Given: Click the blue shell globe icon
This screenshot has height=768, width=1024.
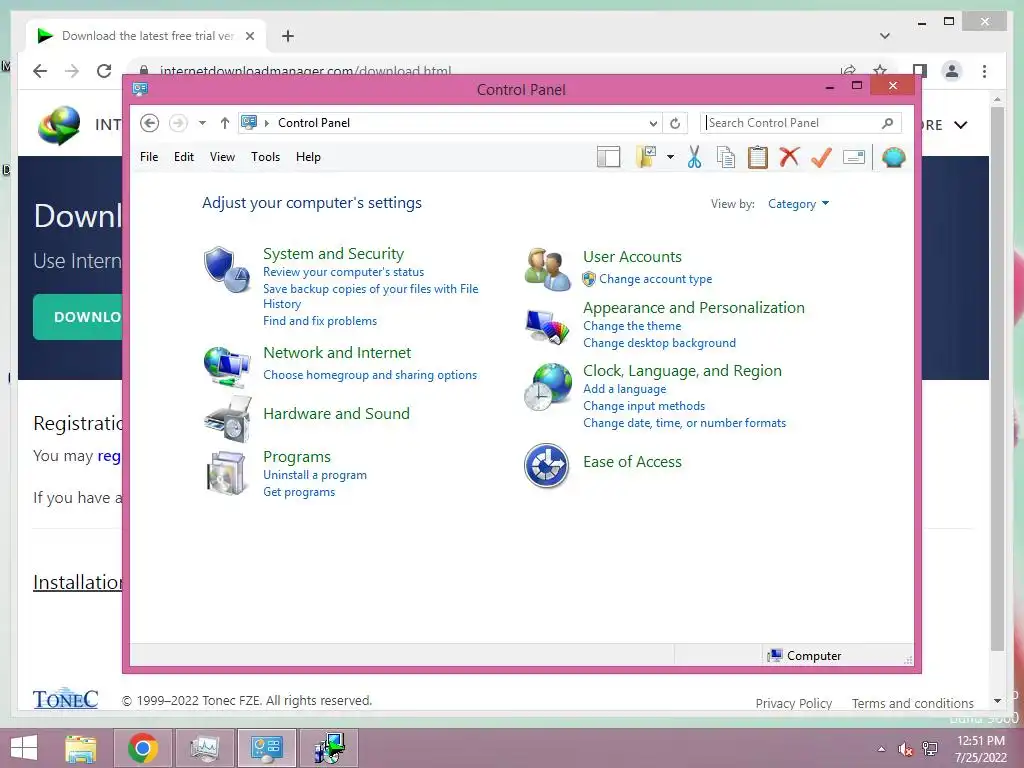Looking at the screenshot, I should pos(893,157).
